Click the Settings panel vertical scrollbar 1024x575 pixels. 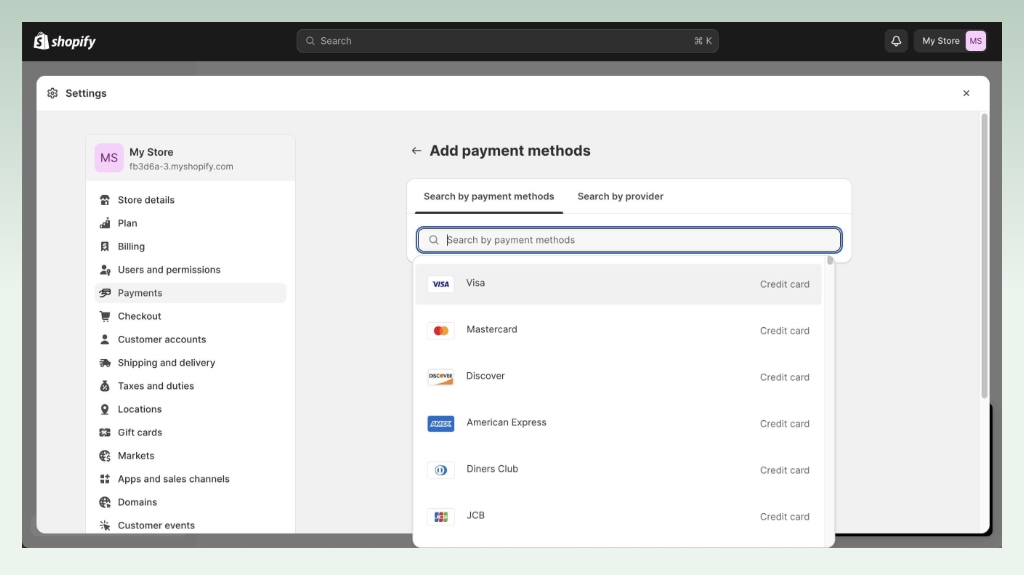984,256
